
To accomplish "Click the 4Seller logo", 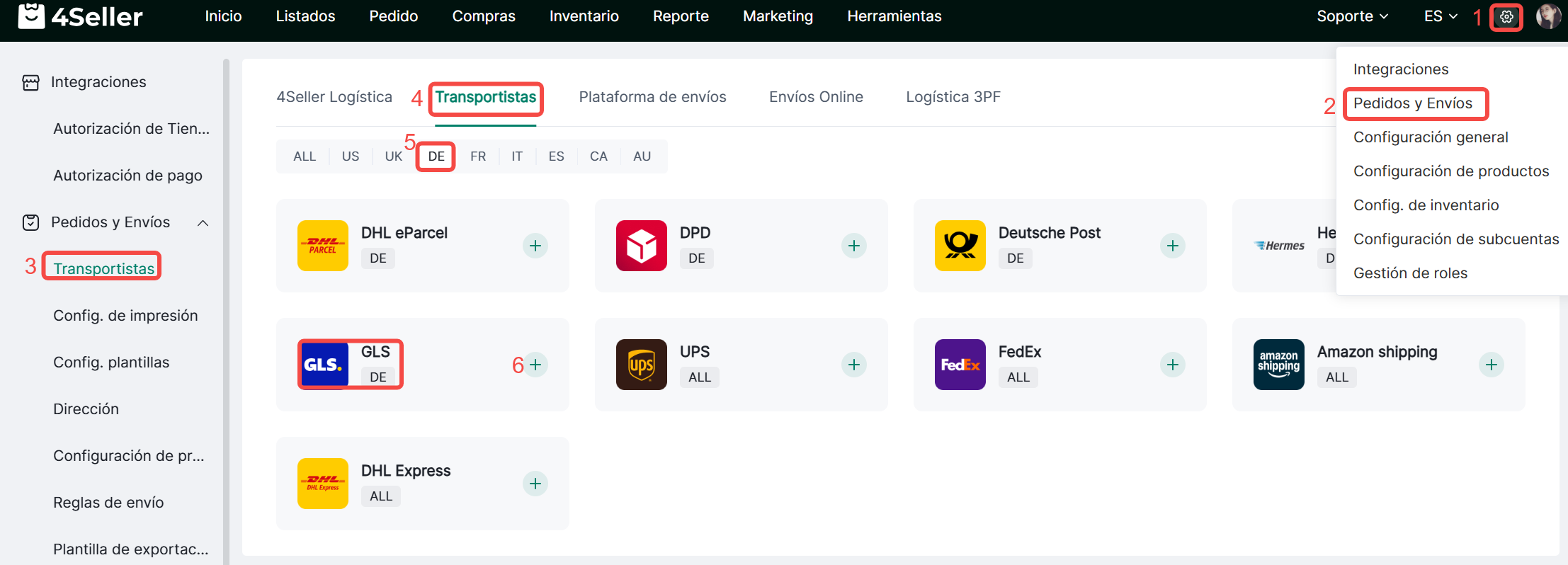I will point(80,16).
